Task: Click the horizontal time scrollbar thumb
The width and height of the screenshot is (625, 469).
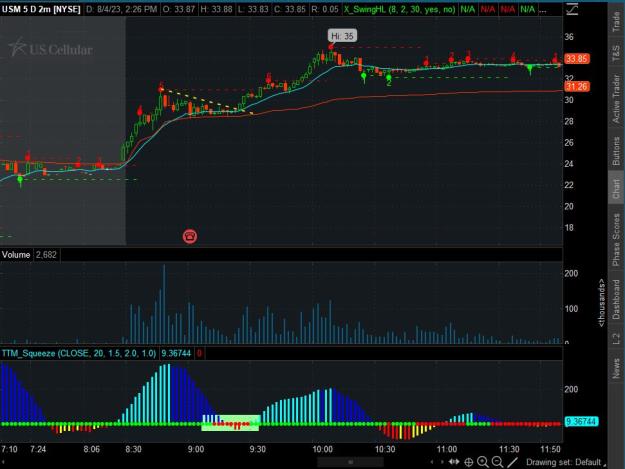Action: click(x=350, y=462)
